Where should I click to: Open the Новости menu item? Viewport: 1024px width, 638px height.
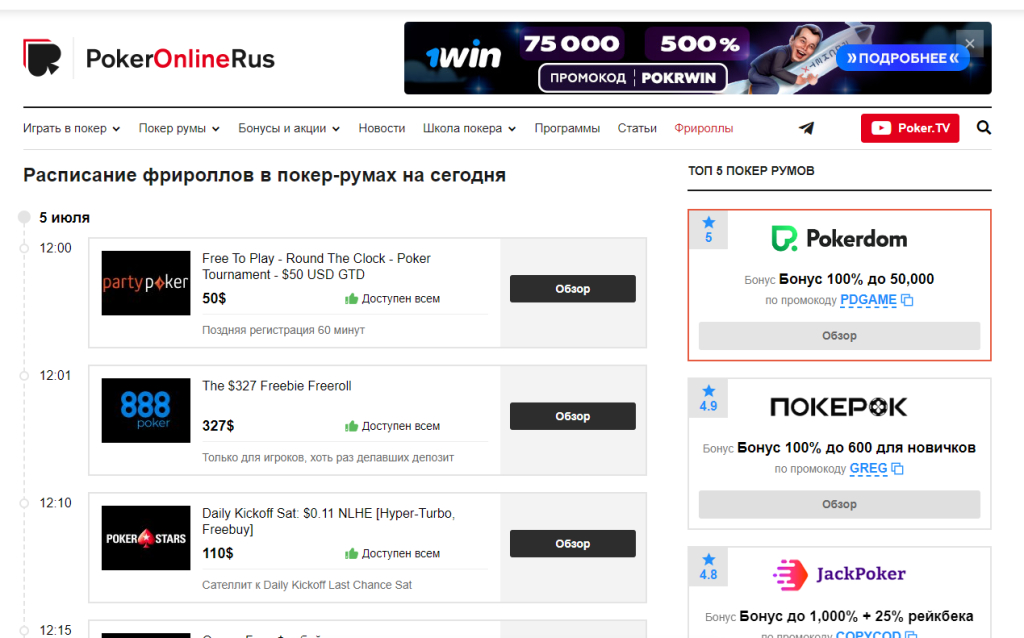pyautogui.click(x=381, y=128)
